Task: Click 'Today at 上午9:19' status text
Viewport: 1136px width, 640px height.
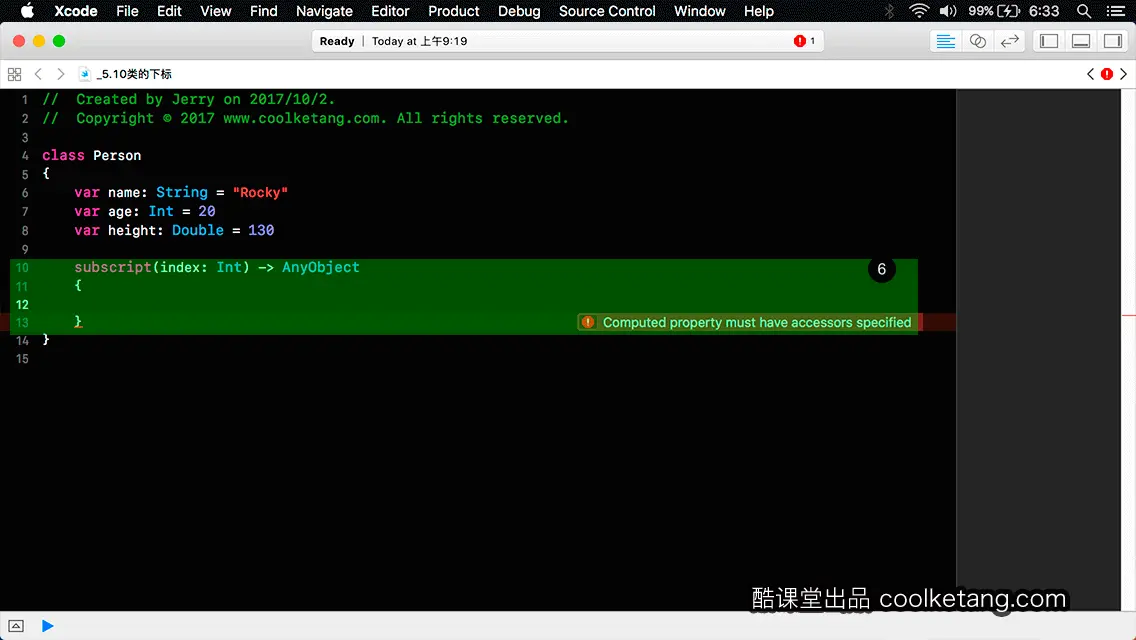Action: 419,41
